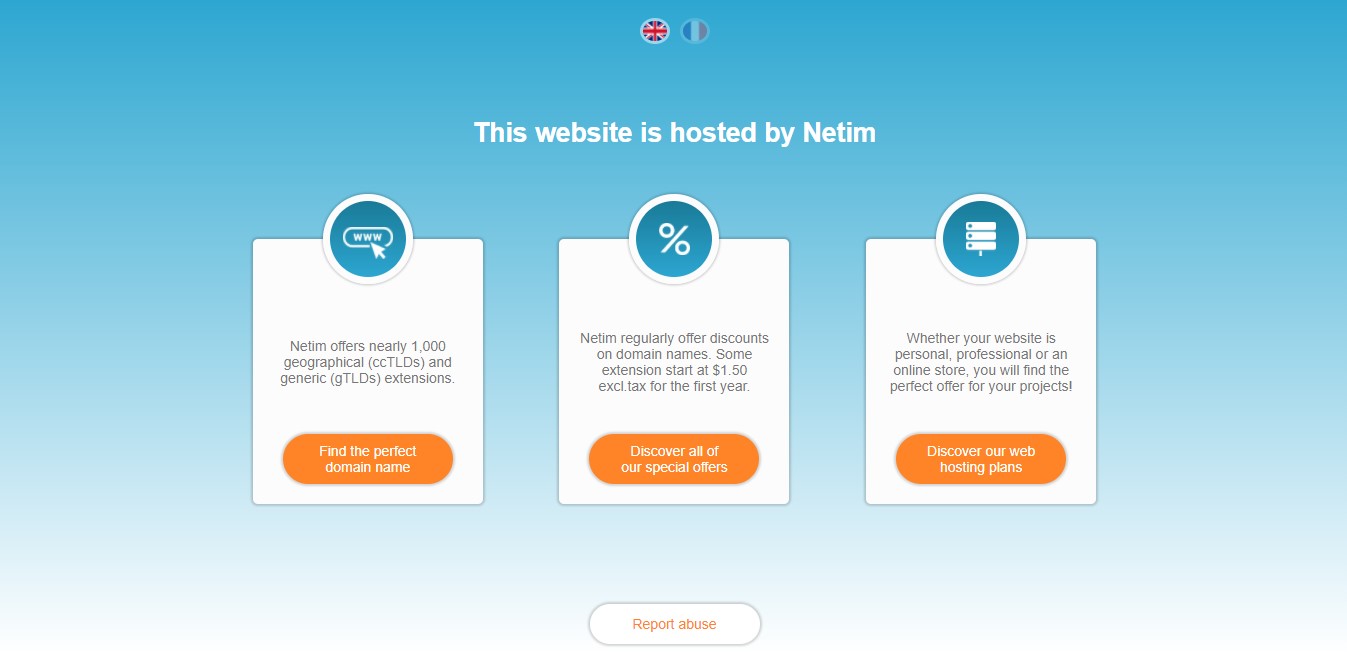
Task: Click the Report abuse button
Action: 674,624
